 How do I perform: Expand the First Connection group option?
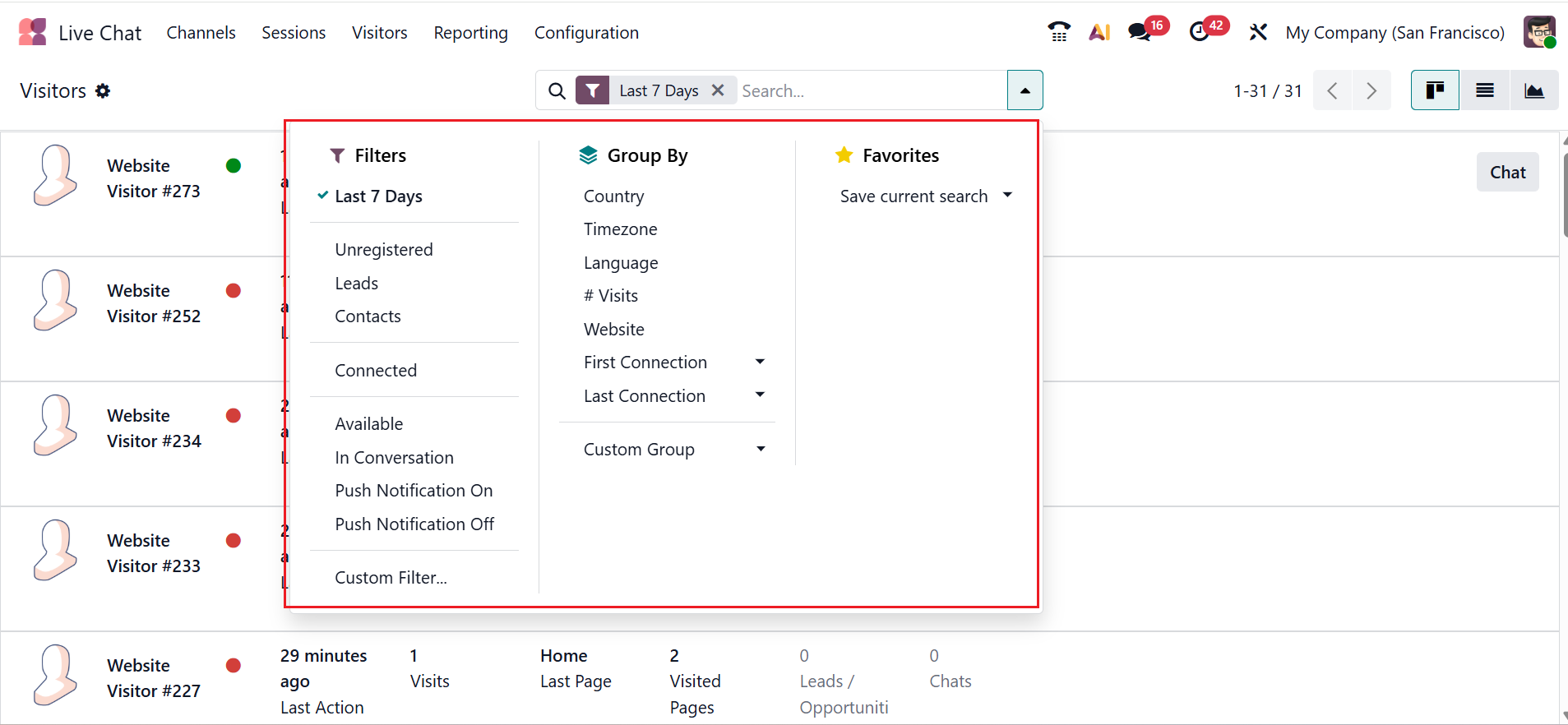pos(673,362)
